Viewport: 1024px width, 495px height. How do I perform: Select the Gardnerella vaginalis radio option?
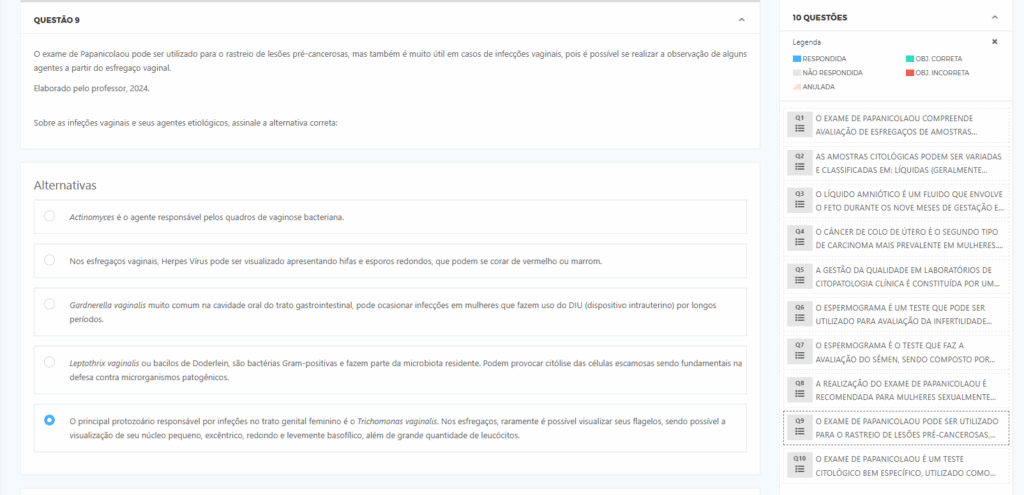click(x=49, y=304)
